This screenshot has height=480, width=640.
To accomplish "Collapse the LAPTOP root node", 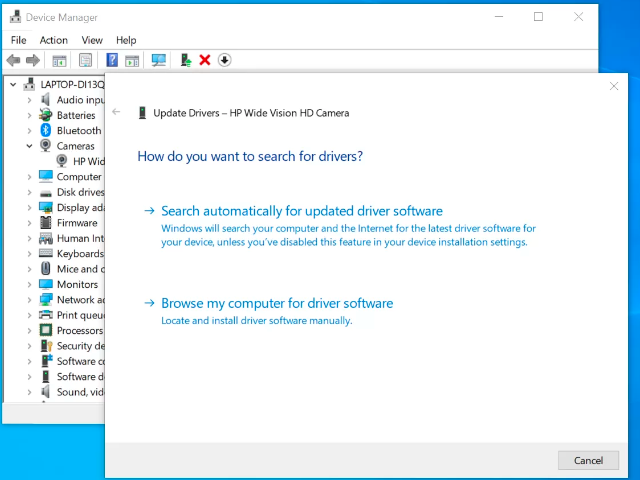I will [13, 85].
